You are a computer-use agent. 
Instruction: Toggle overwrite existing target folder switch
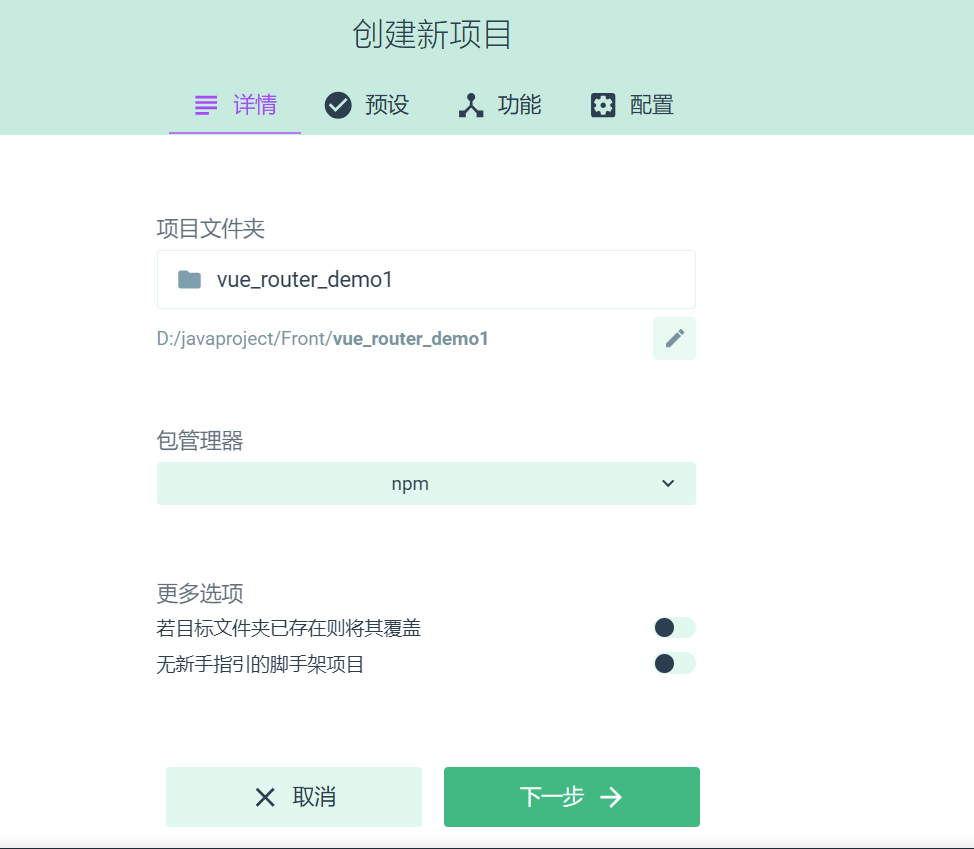[x=675, y=627]
